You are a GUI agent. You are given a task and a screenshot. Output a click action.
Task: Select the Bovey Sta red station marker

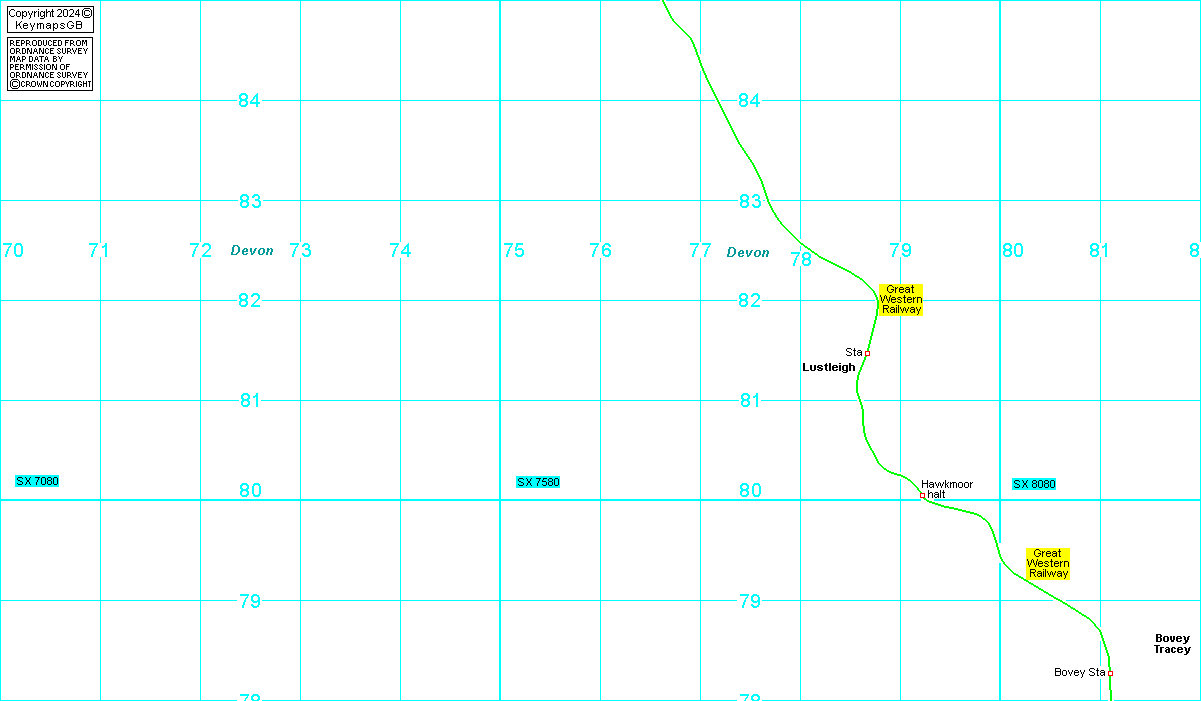pyautogui.click(x=1110, y=673)
